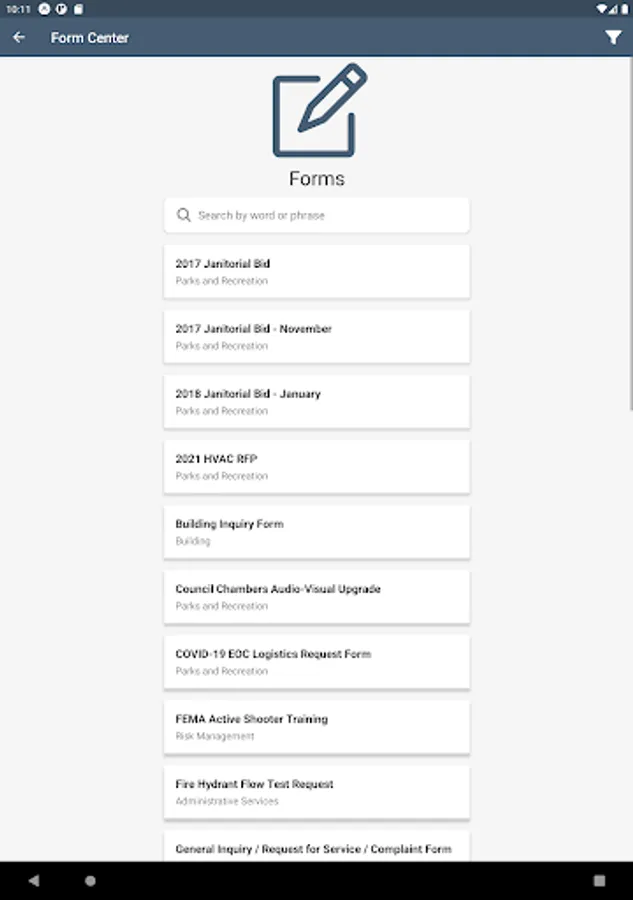Open 2017 Janitorial Bid - November
633x900 pixels.
point(316,336)
